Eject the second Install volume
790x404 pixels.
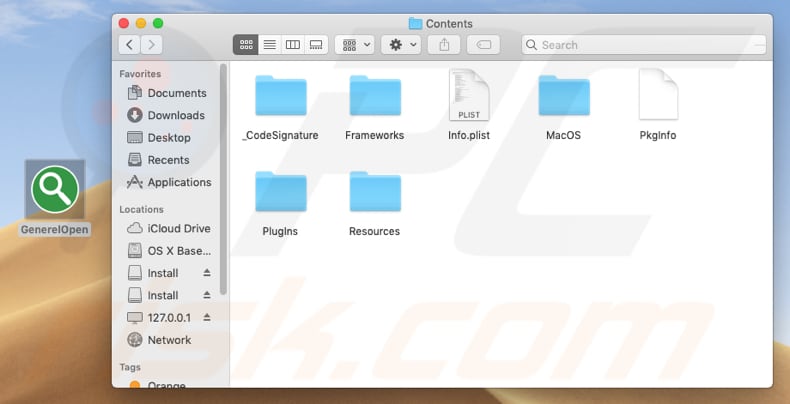coord(207,295)
